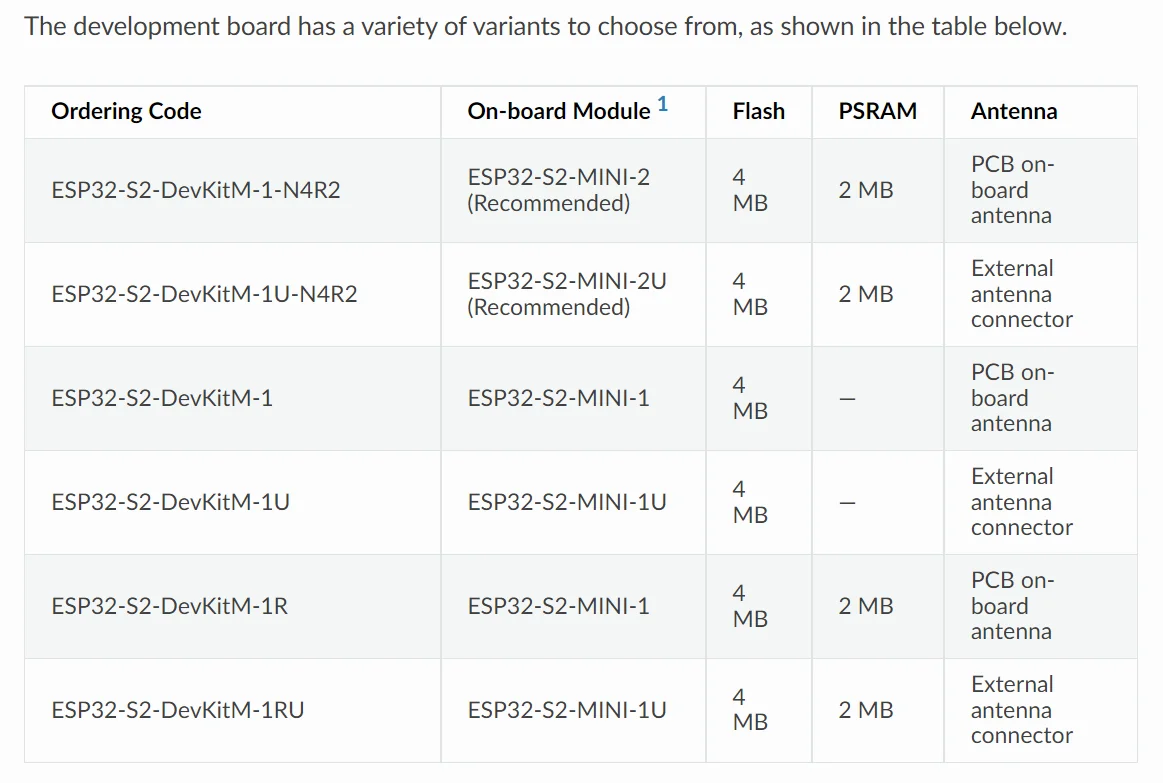
Task: Click the ESP32-S2-DevKitM-1R ordering code cell
Action: pyautogui.click(x=169, y=606)
